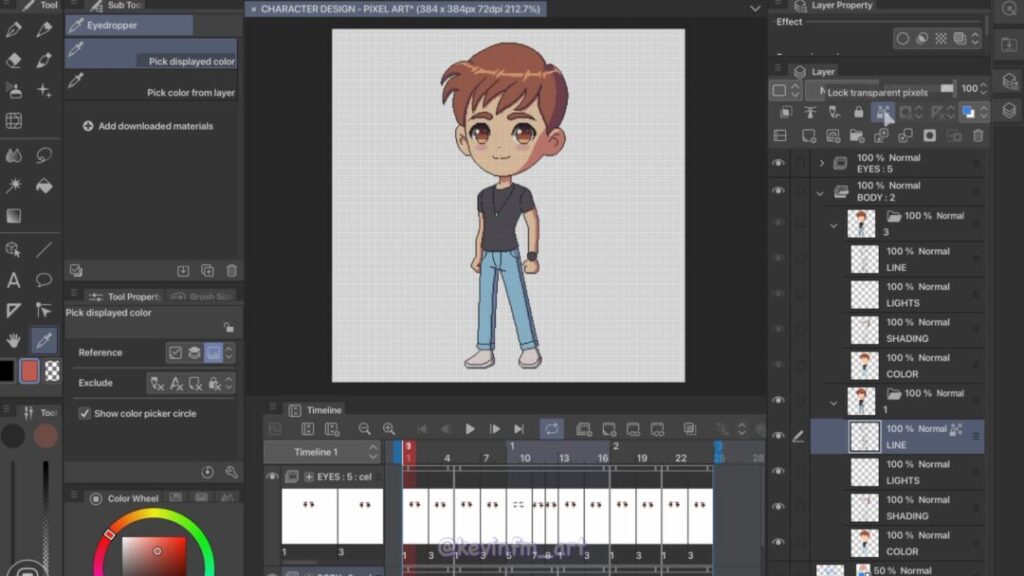Open the Timeline 1 dropdown
The width and height of the screenshot is (1024, 576).
point(373,452)
